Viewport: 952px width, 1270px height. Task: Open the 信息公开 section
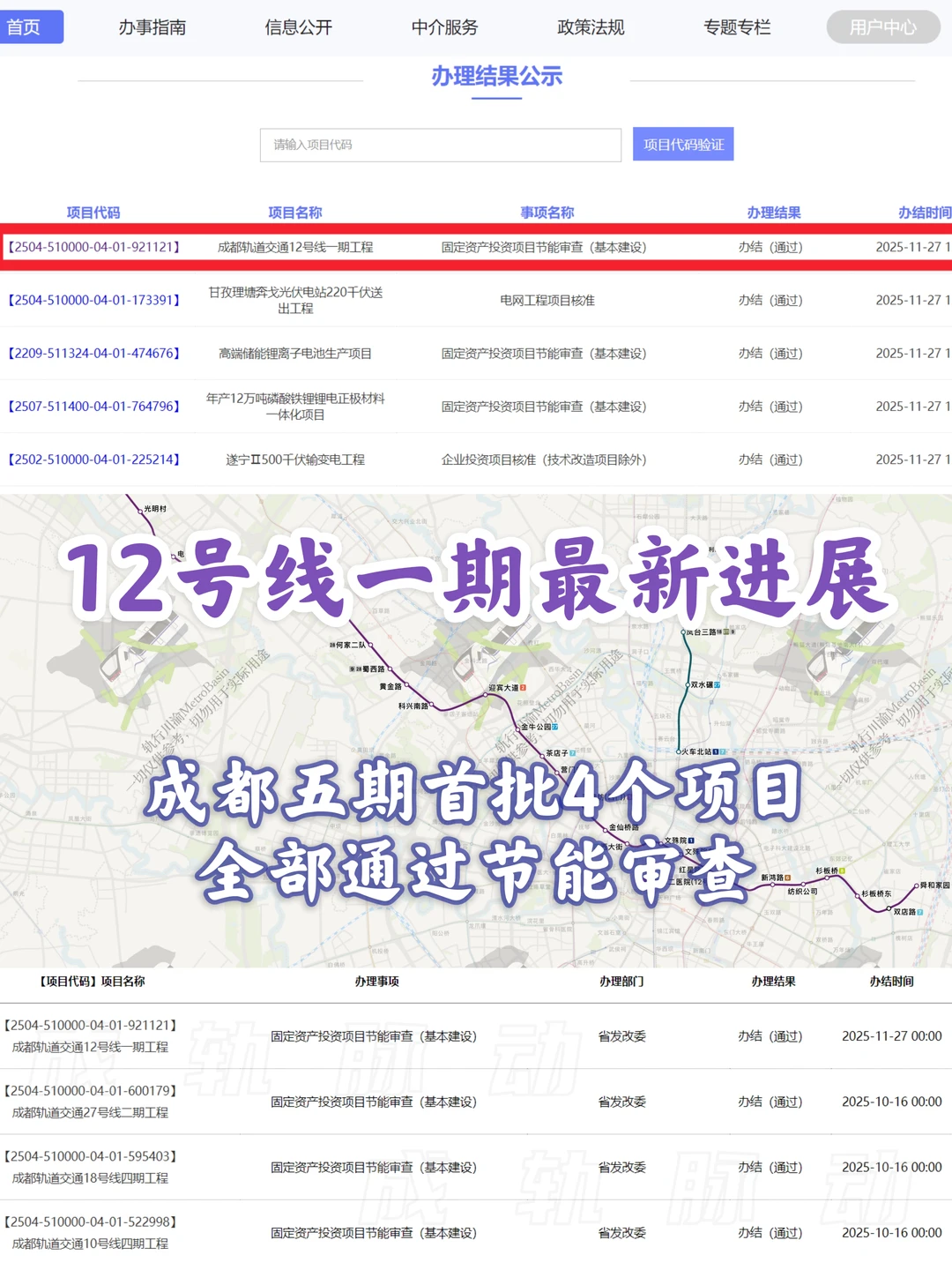tap(298, 27)
